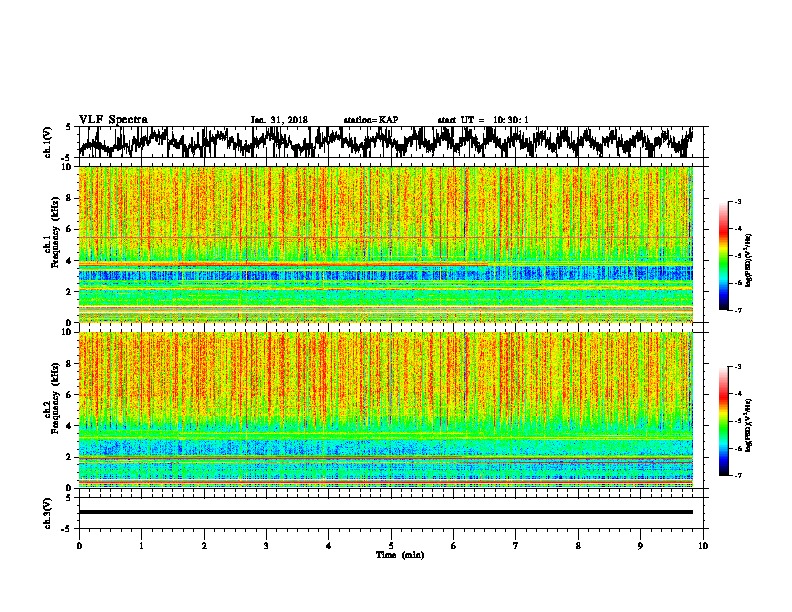This screenshot has height=612, width=792.
Task: Click the "-3" label on ch.1 color bar
Action: coord(737,202)
